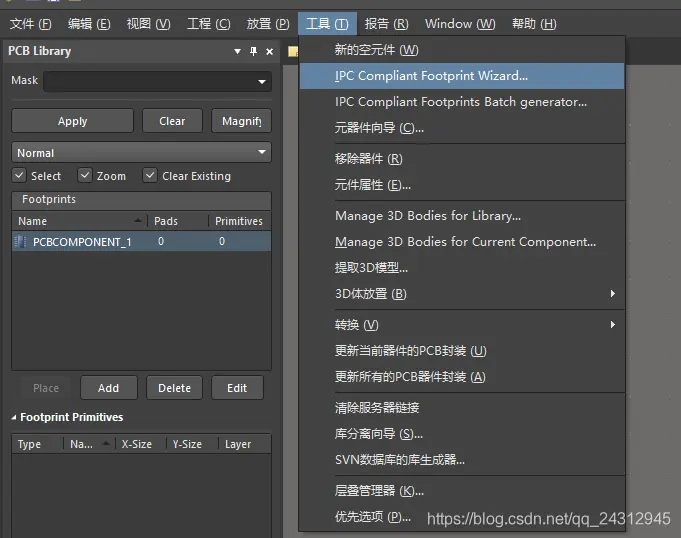
Task: Sort primitives by Na... column arrow
Action: (106, 444)
